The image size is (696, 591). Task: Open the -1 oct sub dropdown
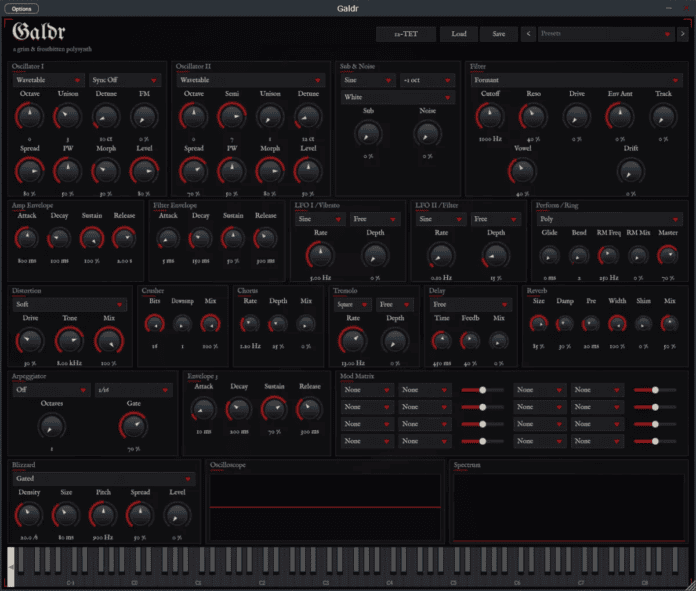click(427, 80)
